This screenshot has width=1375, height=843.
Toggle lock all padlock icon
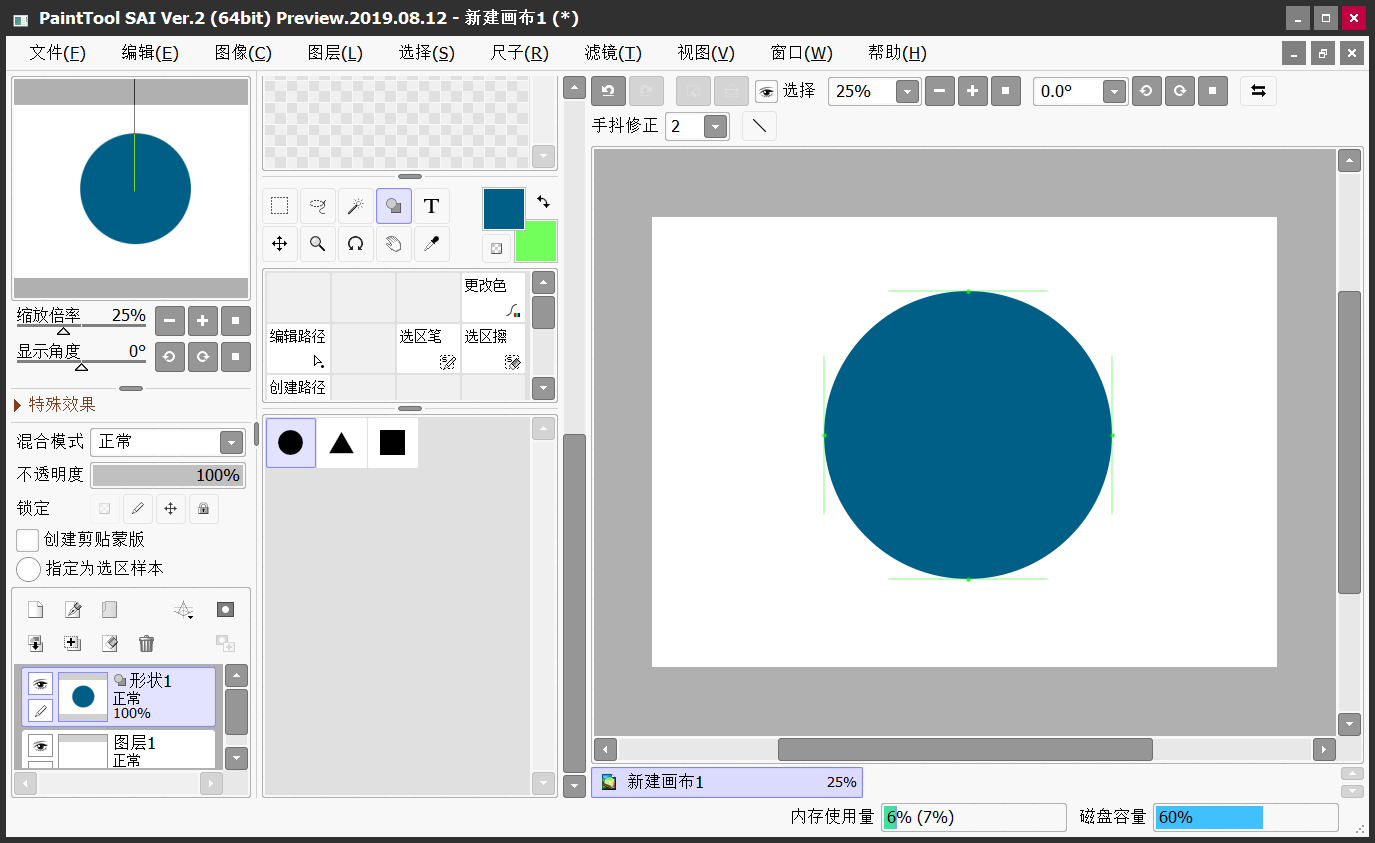coord(203,508)
